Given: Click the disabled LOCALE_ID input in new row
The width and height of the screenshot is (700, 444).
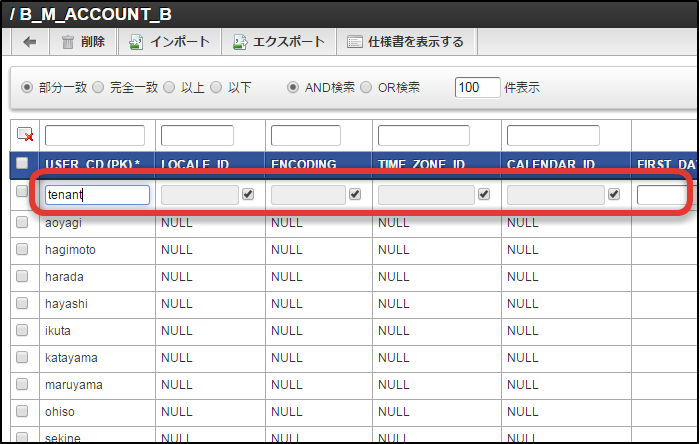Looking at the screenshot, I should tap(200, 195).
